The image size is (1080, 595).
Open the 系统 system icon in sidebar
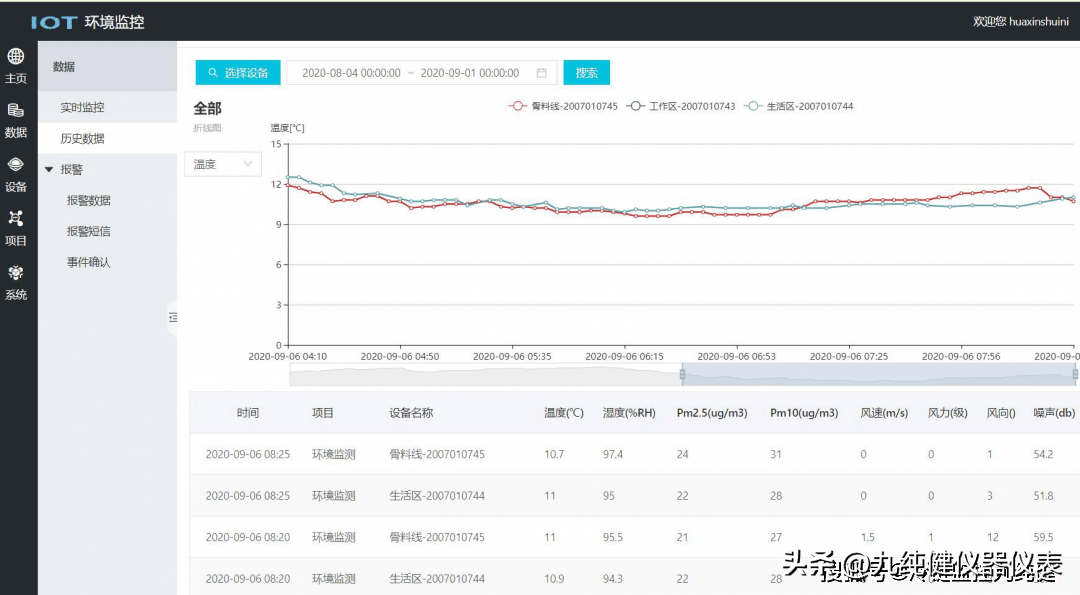click(x=16, y=273)
